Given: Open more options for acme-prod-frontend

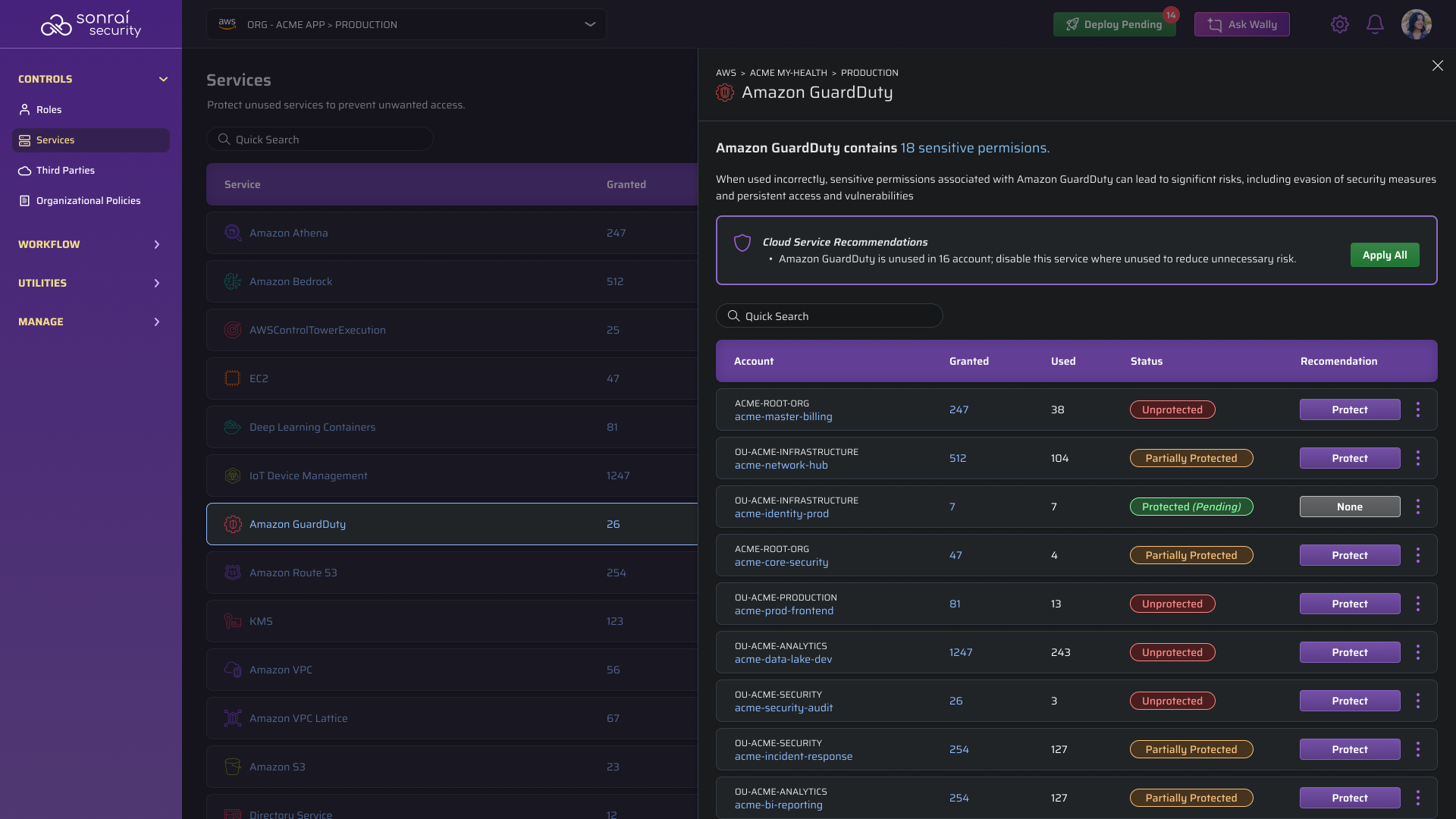Looking at the screenshot, I should click(1418, 604).
